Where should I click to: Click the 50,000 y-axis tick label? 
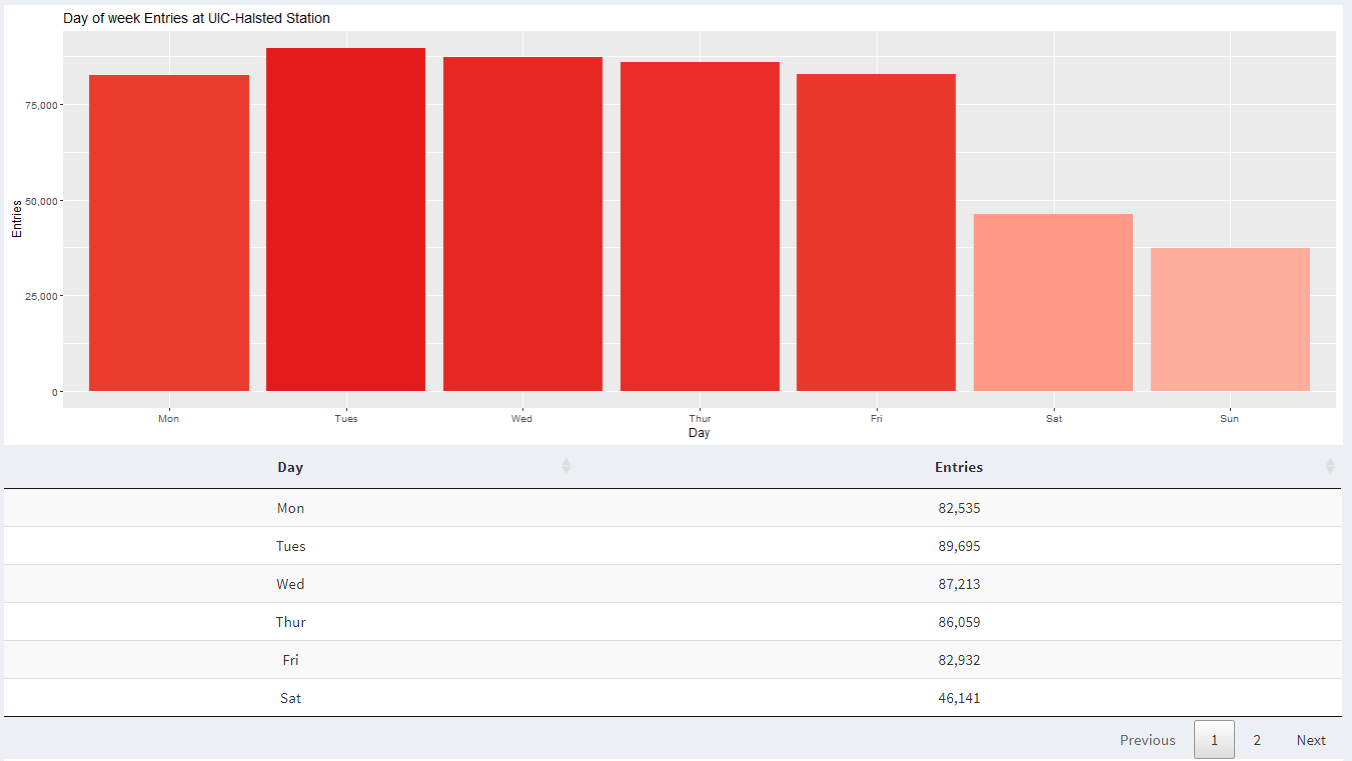41,201
